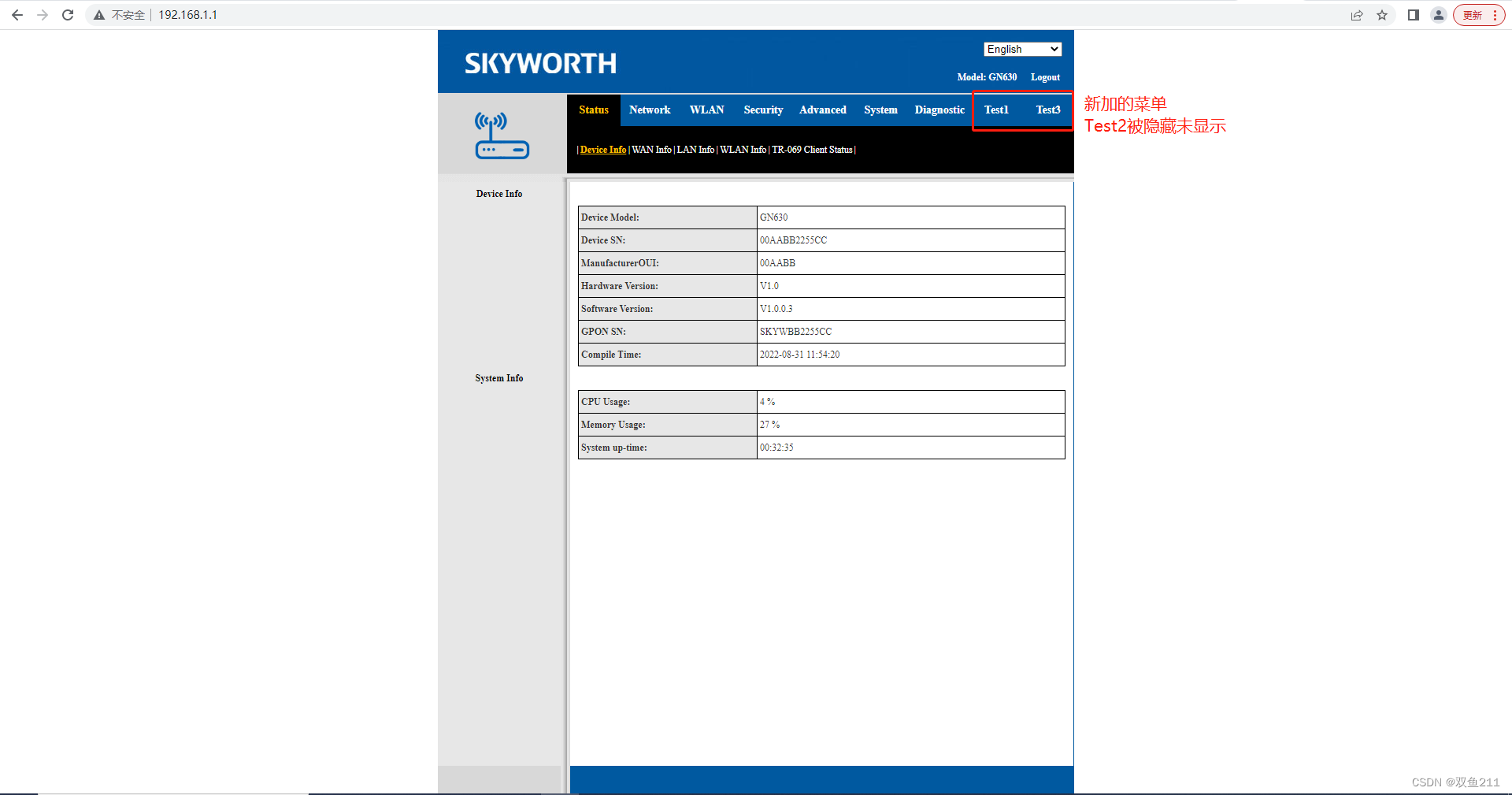Go to the Advanced tab
The image size is (1512, 795).
pos(822,110)
